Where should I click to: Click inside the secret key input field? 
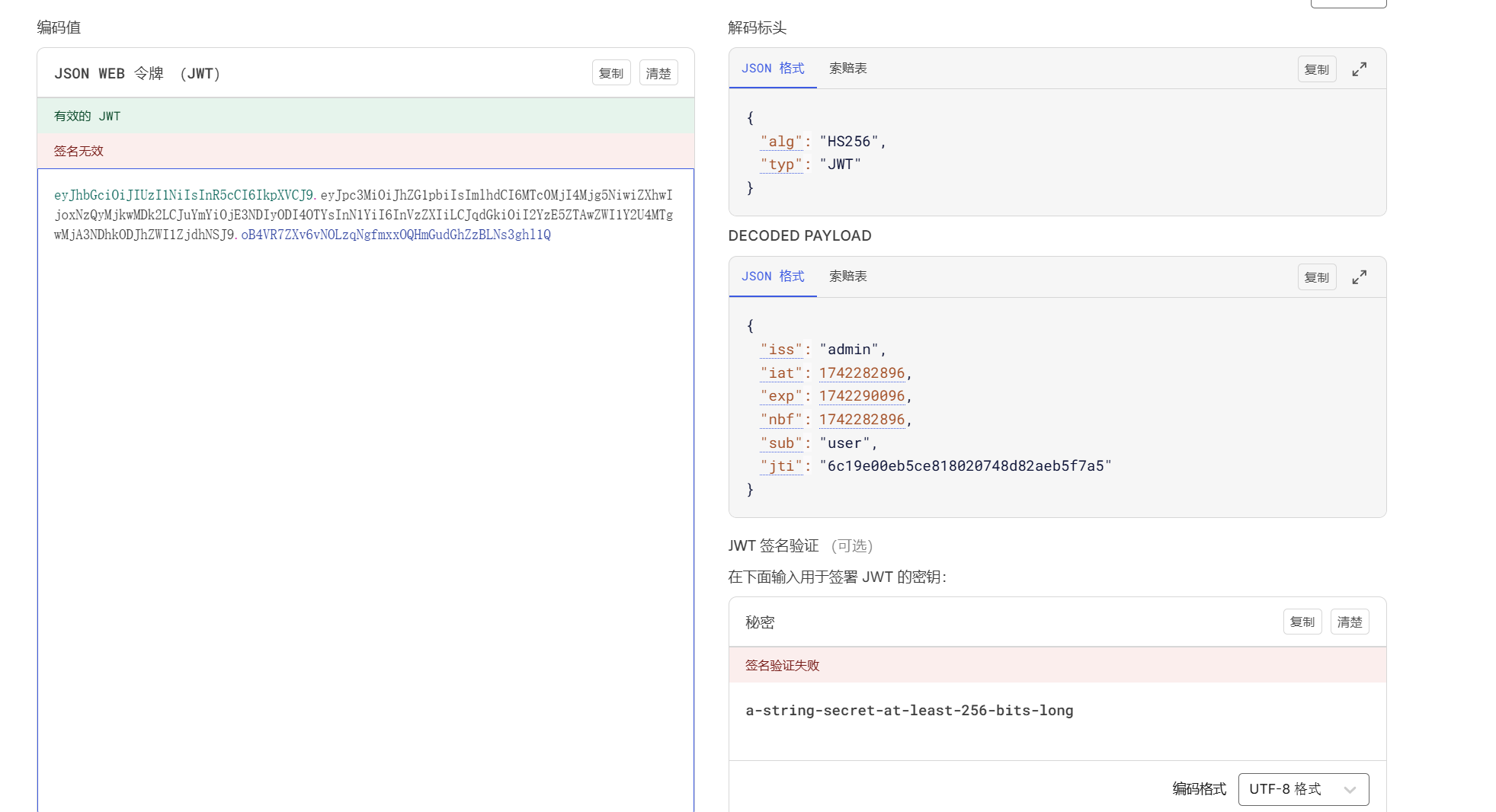[x=1057, y=721]
